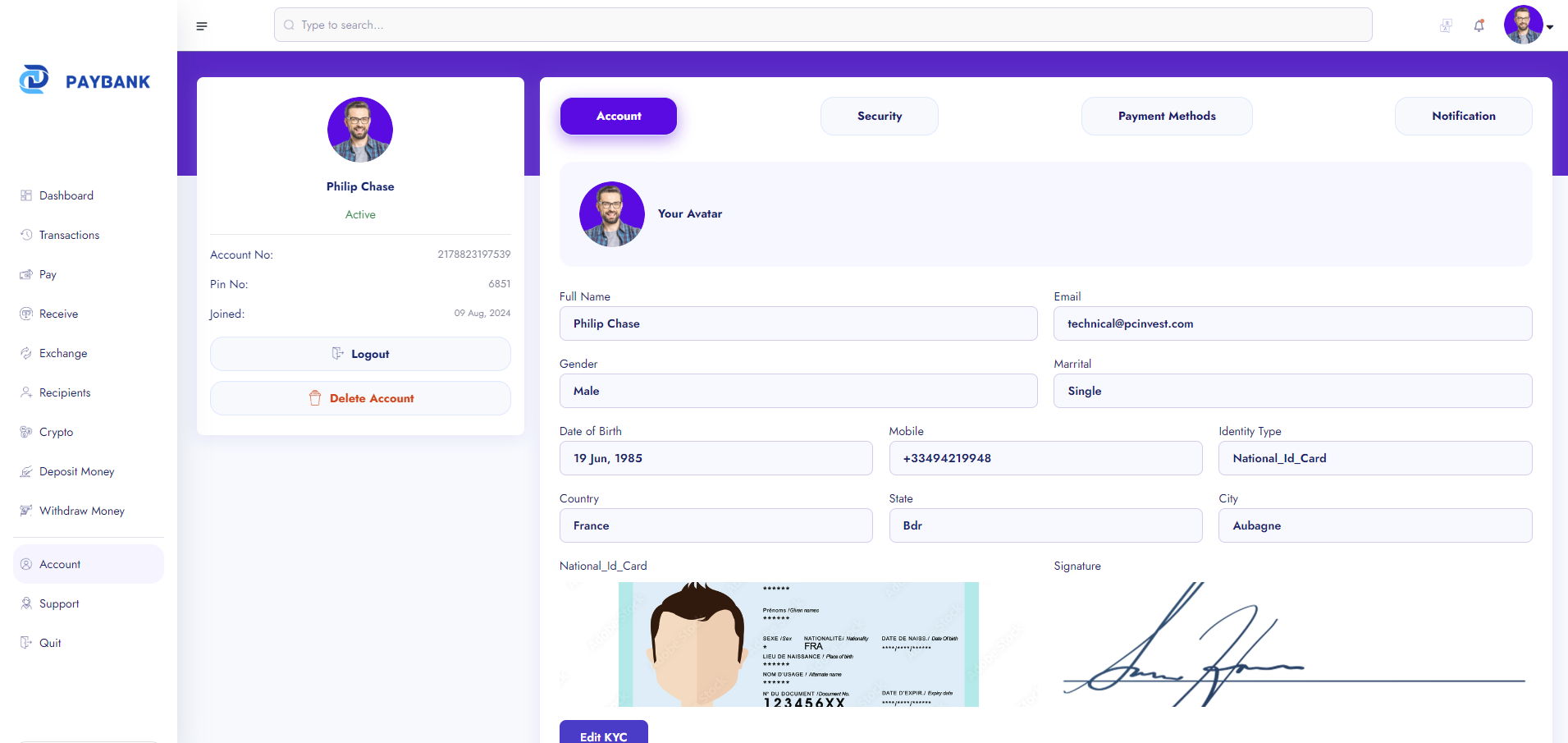
Task: Open Support from the sidebar
Action: coord(59,603)
